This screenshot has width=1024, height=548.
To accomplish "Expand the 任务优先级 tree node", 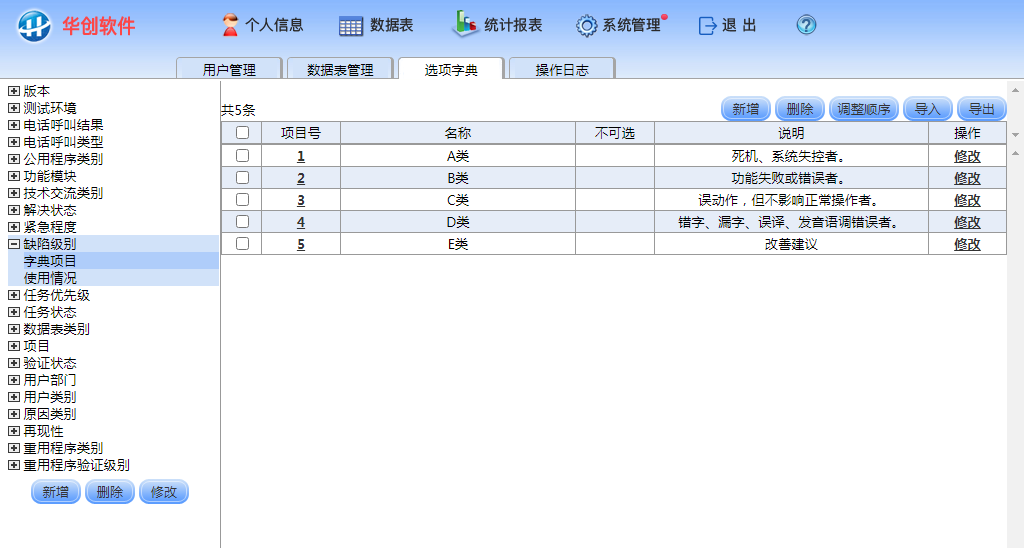I will pos(14,295).
